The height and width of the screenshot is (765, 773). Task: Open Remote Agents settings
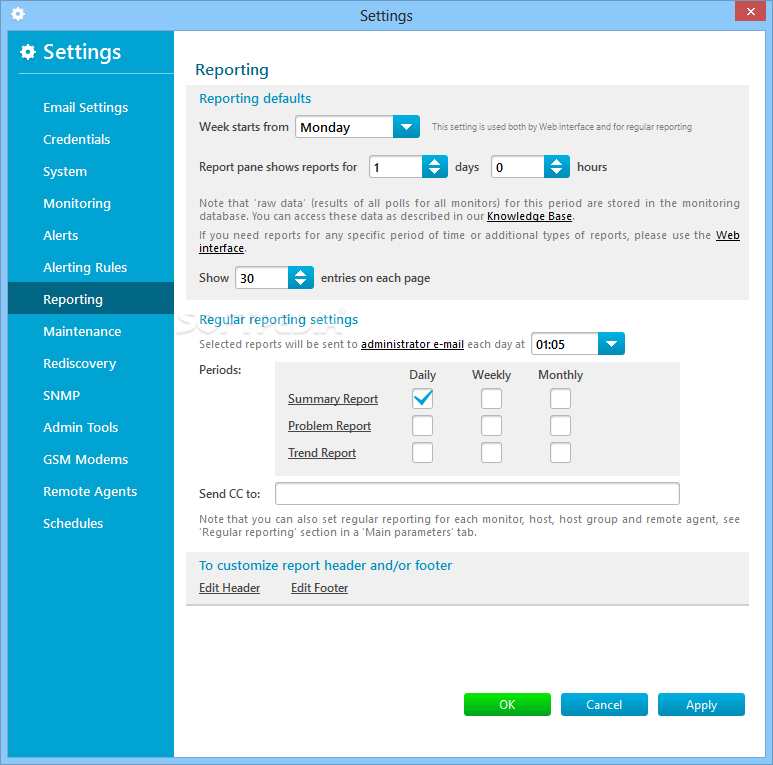pyautogui.click(x=90, y=491)
